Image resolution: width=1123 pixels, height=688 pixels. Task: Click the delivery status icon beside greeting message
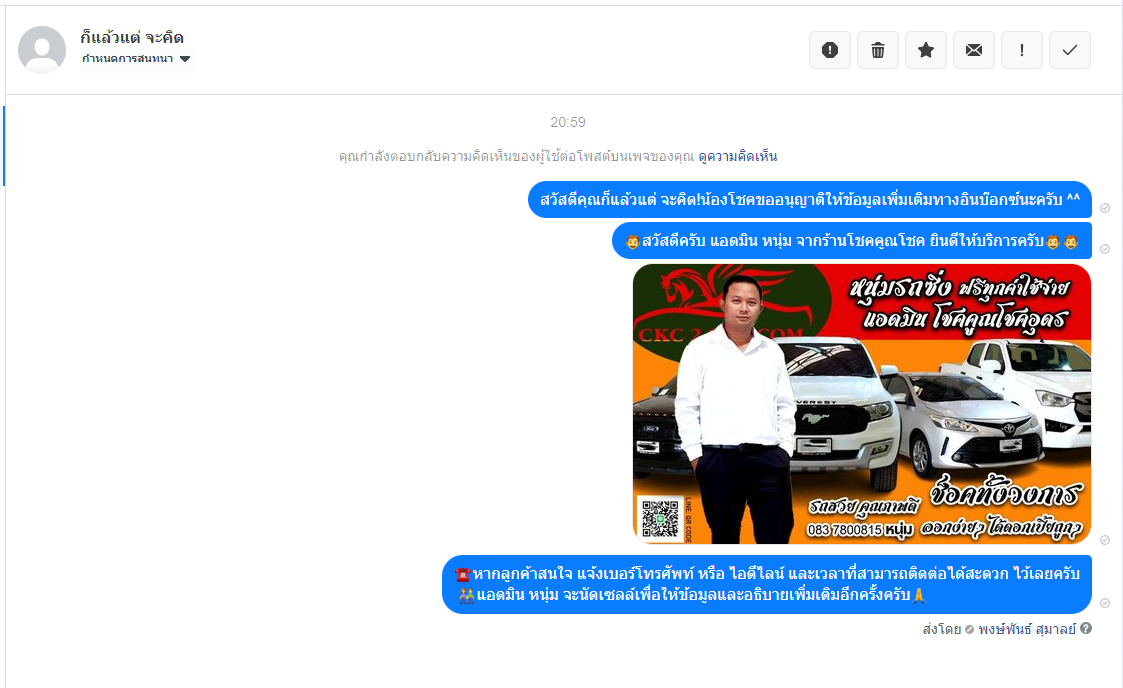(x=1105, y=249)
